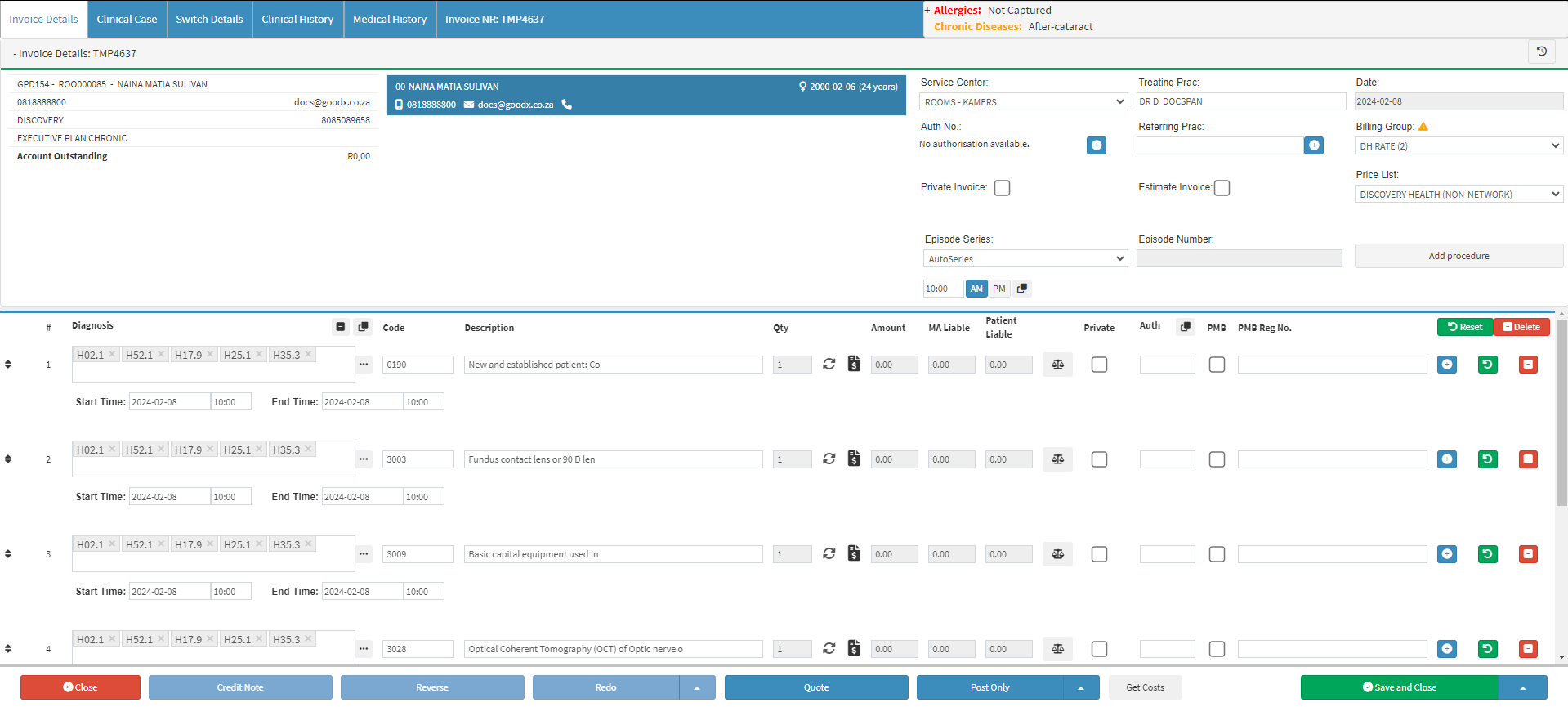Click the balance scale icon on row 3009
The image size is (1568, 707).
point(1057,554)
